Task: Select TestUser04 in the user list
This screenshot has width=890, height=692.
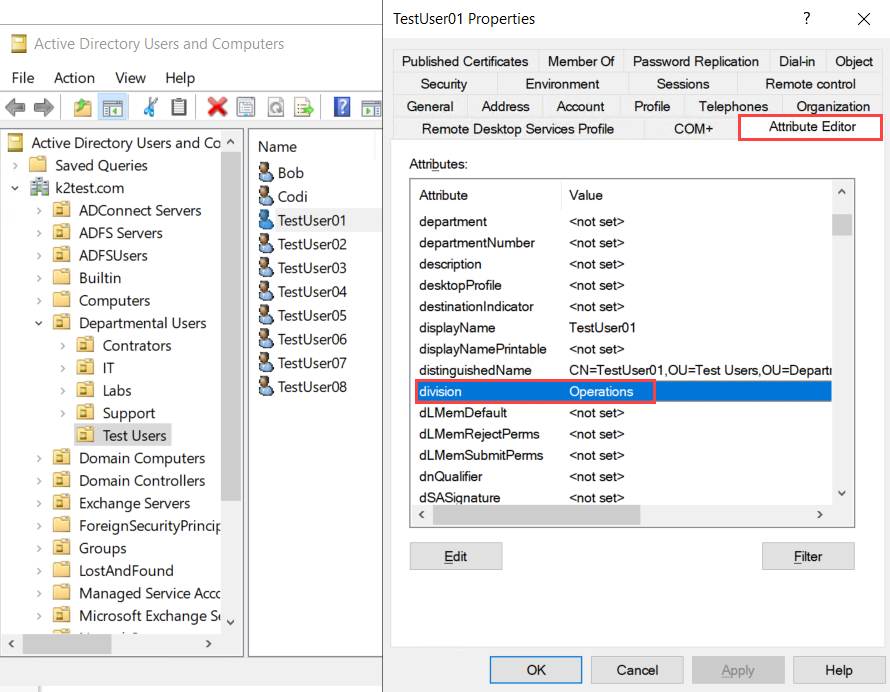Action: 312,292
